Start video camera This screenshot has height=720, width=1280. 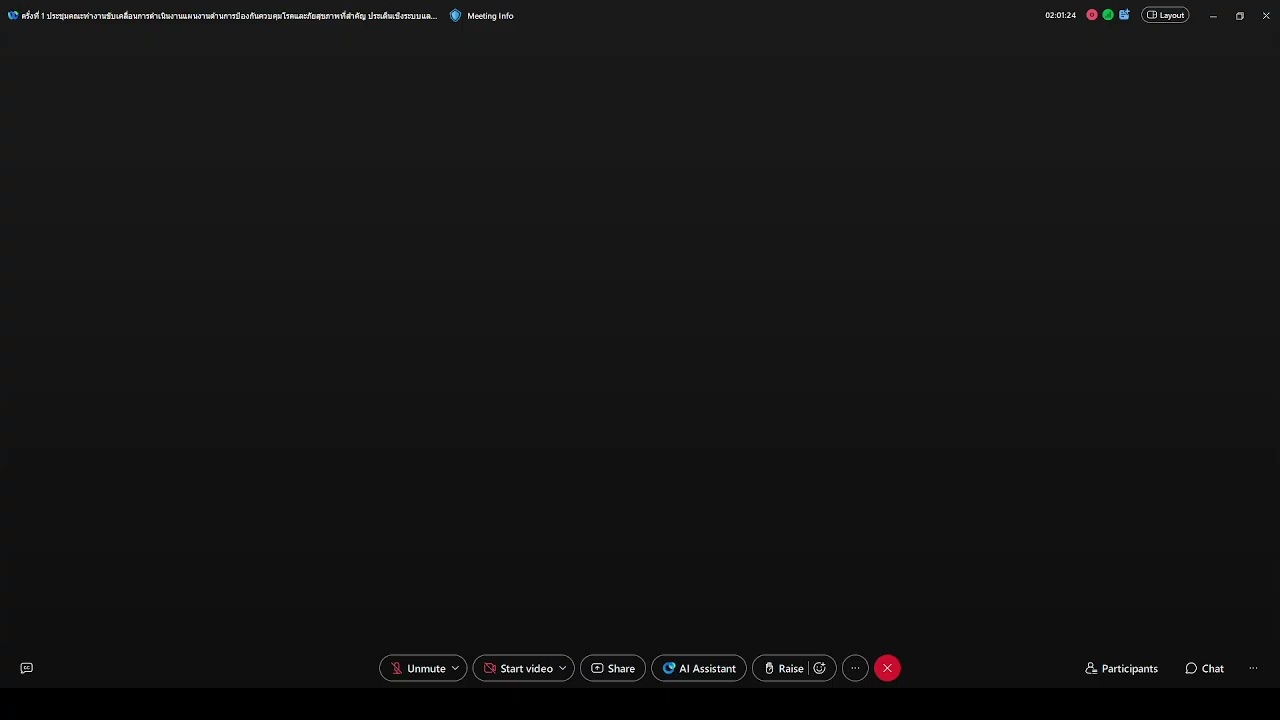click(x=517, y=668)
